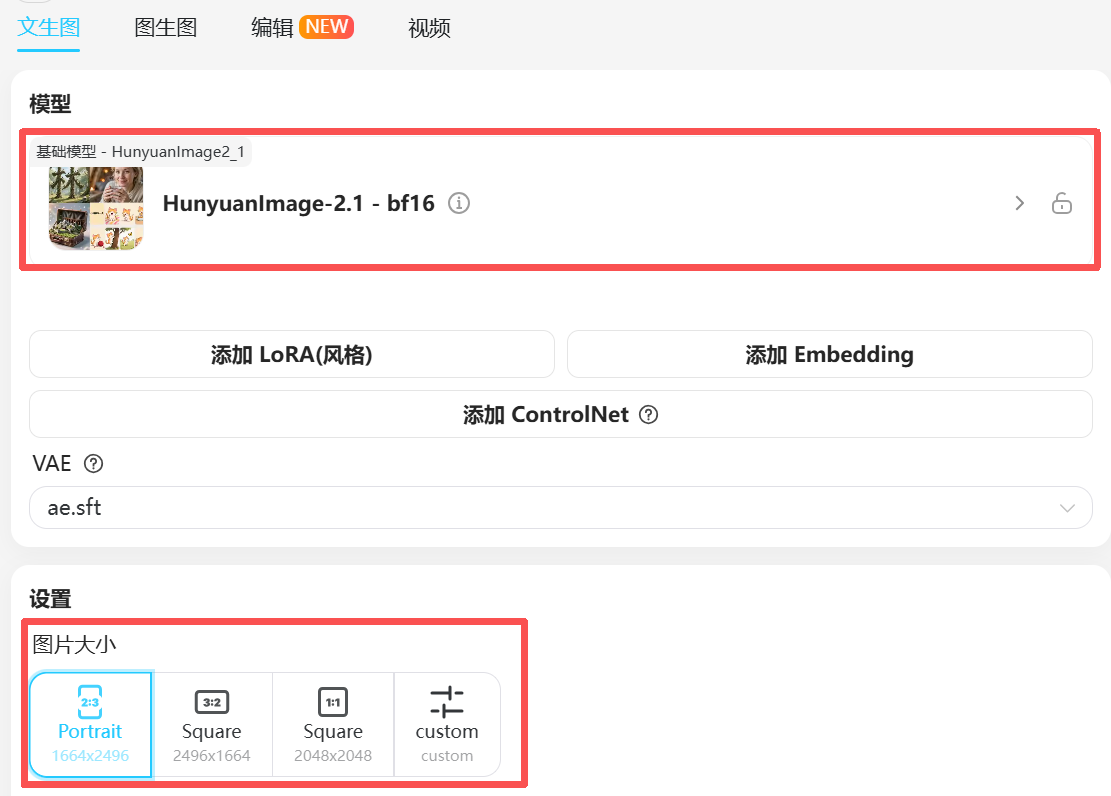The width and height of the screenshot is (1111, 796).
Task: Click the question mark icon beside VAE
Action: click(x=94, y=464)
